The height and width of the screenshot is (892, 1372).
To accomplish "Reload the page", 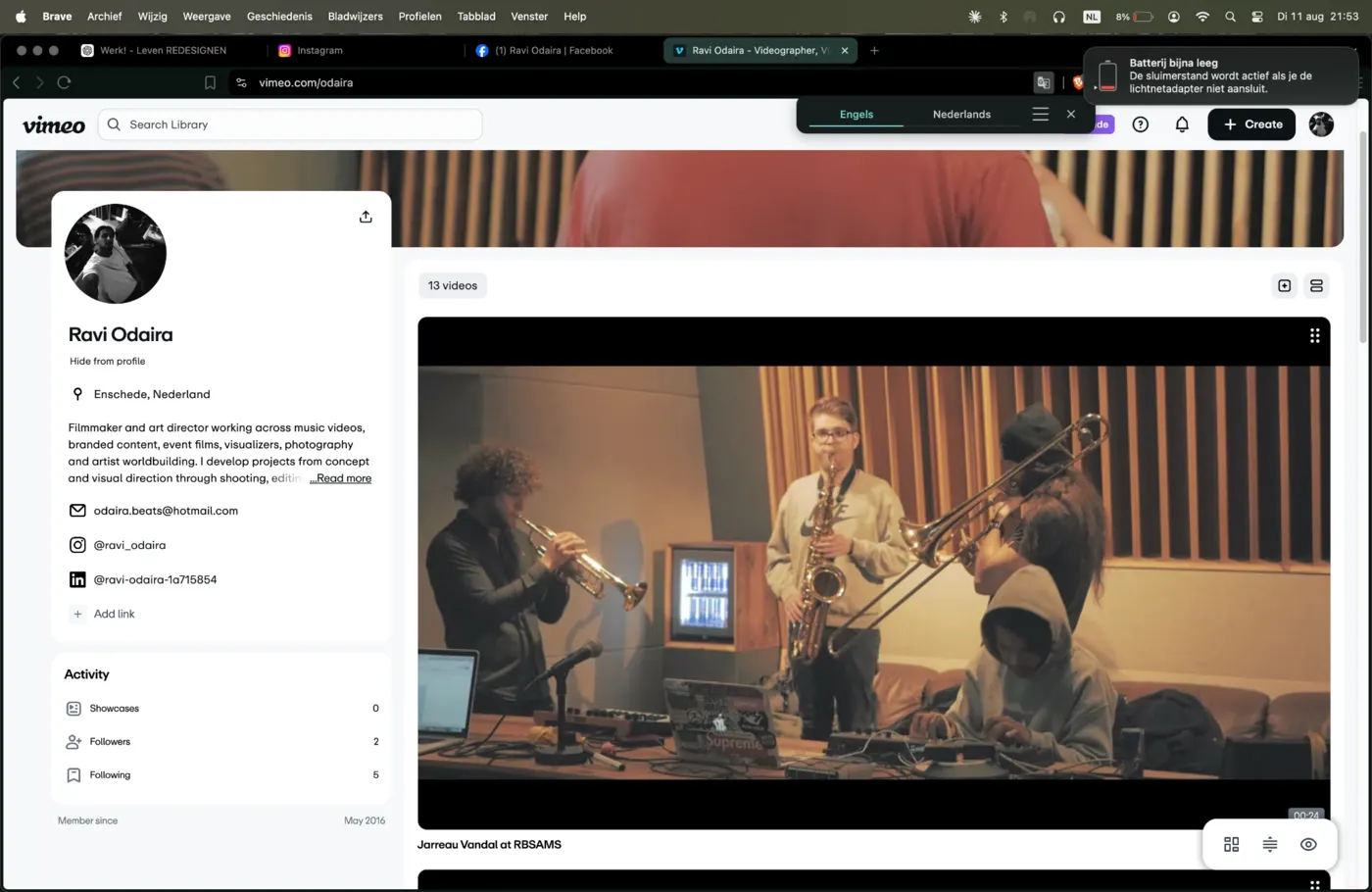I will [x=64, y=82].
